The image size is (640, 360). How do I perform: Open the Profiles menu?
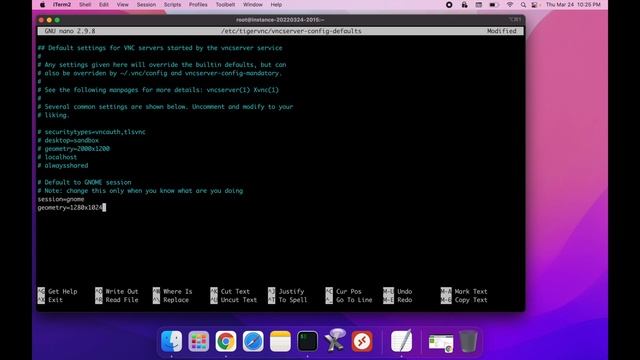pyautogui.click(x=198, y=5)
